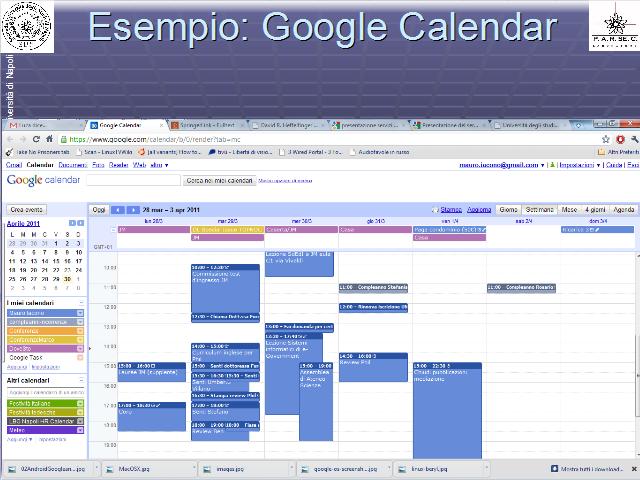Open the Chrome wrench menu

point(634,139)
